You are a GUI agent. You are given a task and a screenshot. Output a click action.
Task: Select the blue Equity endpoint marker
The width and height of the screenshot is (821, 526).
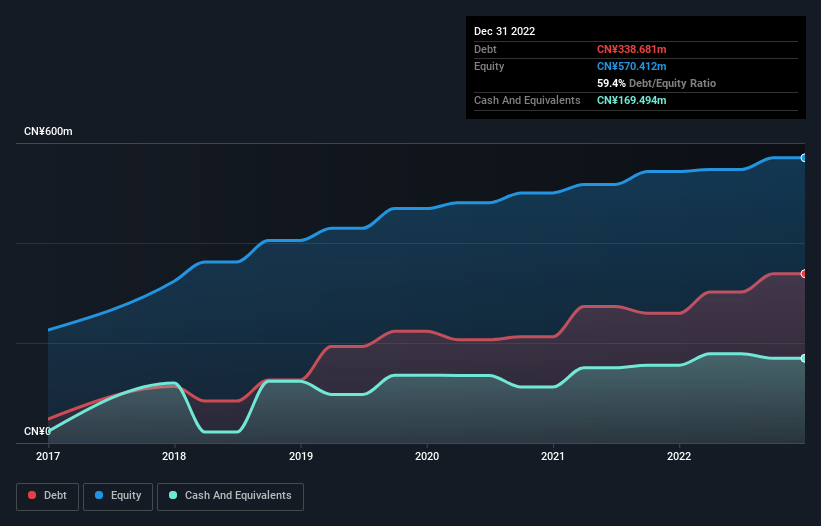pyautogui.click(x=804, y=158)
